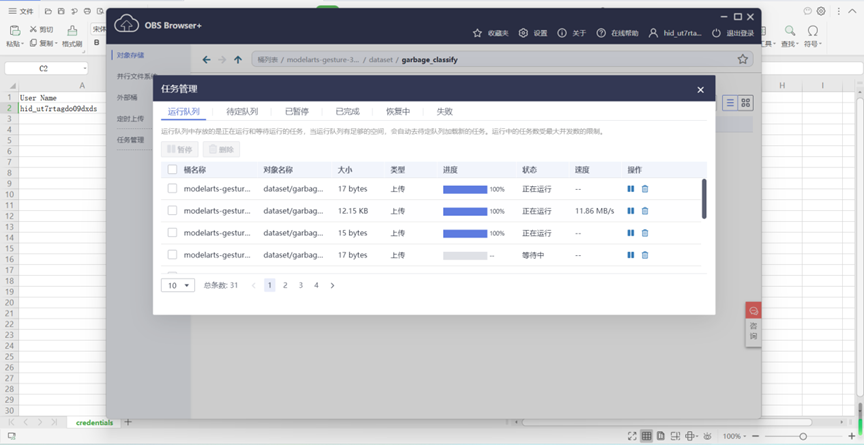Image resolution: width=864 pixels, height=445 pixels.
Task: Click the task list vertical scrollbar
Action: coord(704,198)
